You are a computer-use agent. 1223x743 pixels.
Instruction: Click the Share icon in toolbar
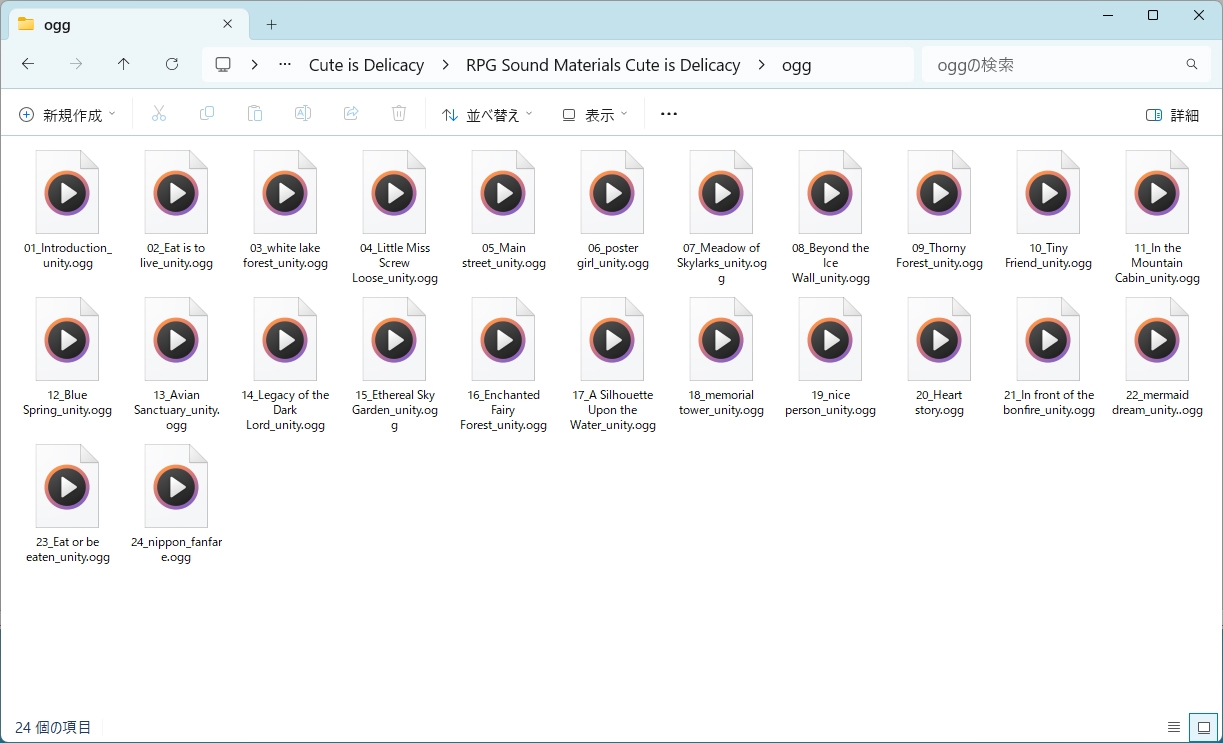pyautogui.click(x=351, y=115)
